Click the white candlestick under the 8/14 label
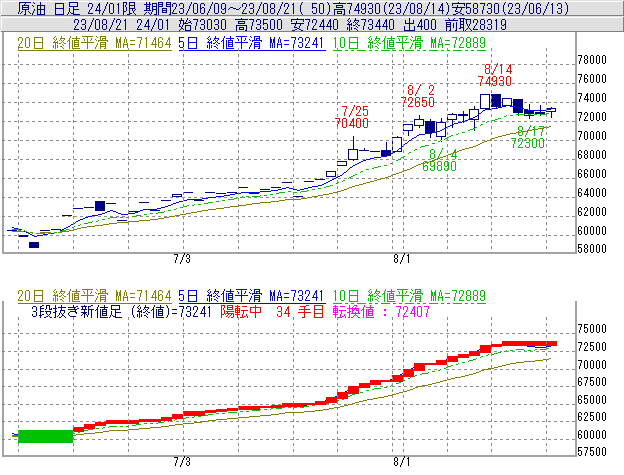Image resolution: width=624 pixels, height=475 pixels. 485,101
